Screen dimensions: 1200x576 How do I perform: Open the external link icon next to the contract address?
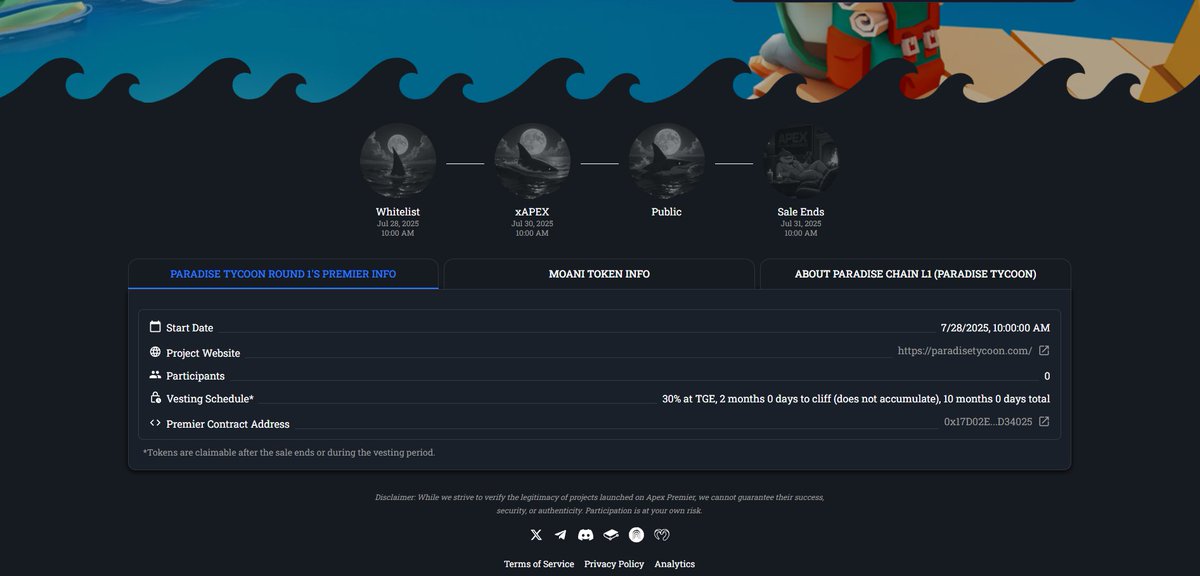point(1042,420)
